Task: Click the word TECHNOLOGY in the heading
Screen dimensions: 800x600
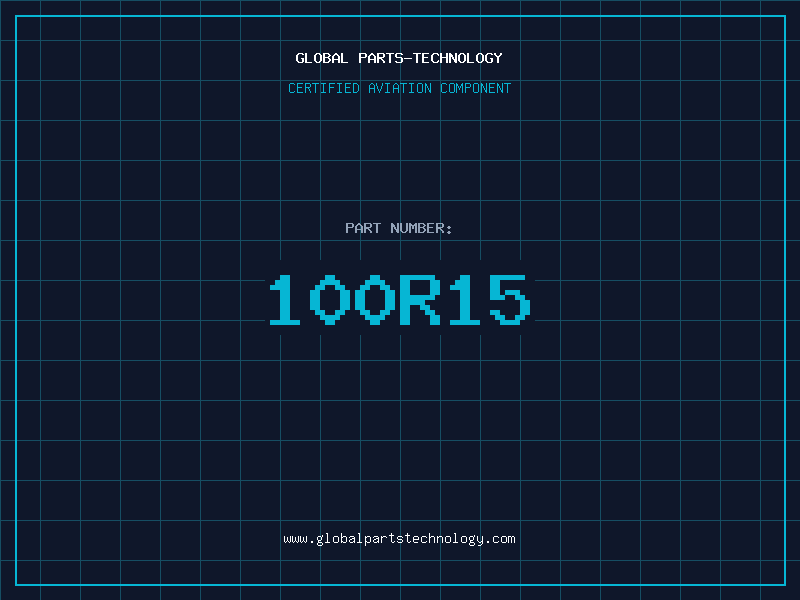Action: pos(457,58)
